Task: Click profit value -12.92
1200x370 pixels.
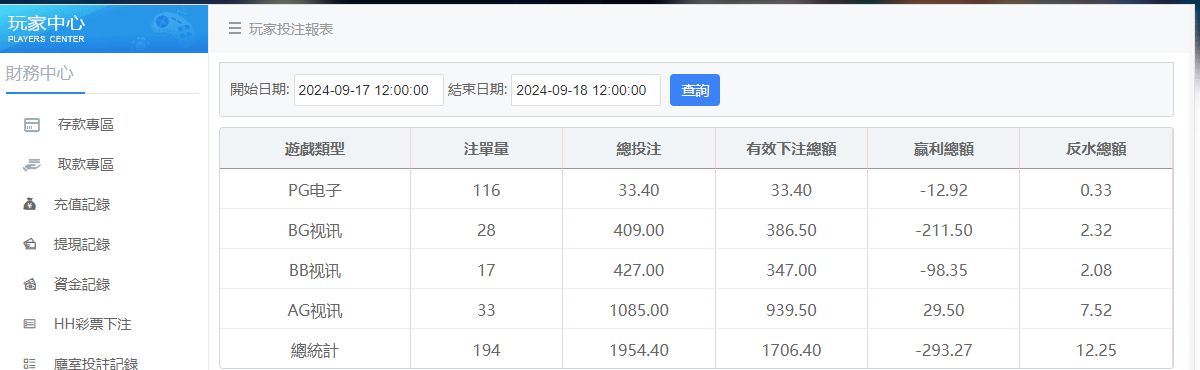Action: [x=943, y=190]
